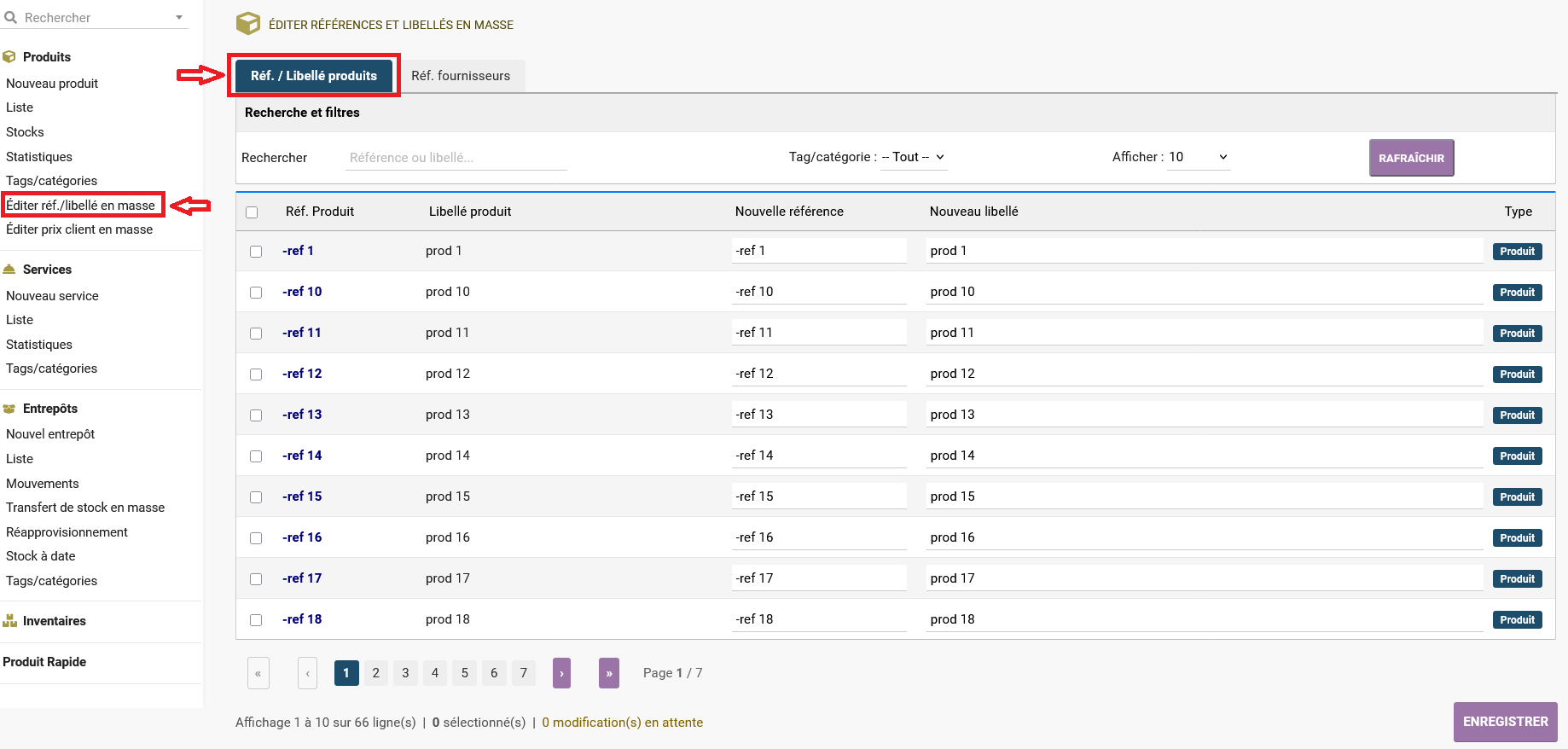Click the Inventaires boxes icon
The height and width of the screenshot is (749, 1568).
pyautogui.click(x=9, y=621)
